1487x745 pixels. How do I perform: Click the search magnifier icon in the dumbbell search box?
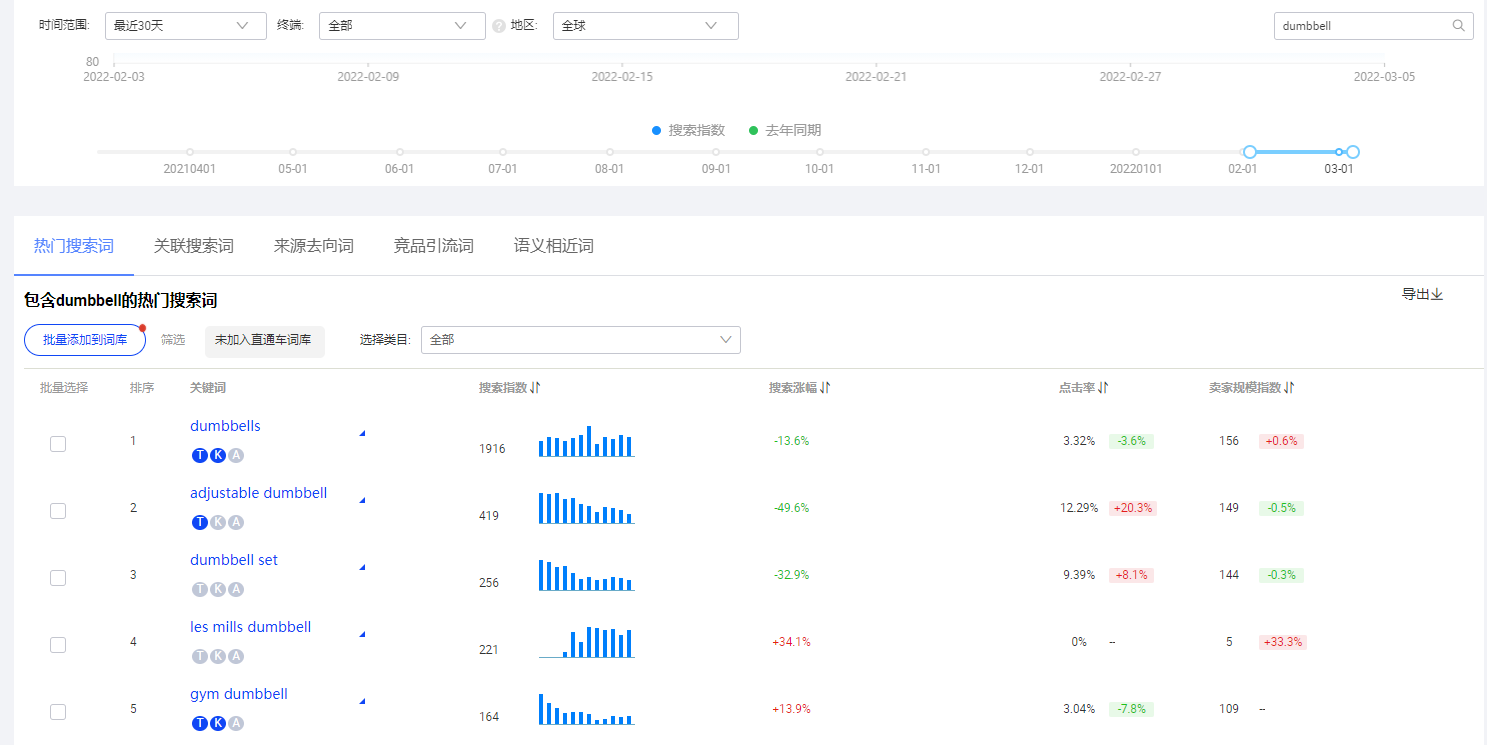(x=1458, y=25)
